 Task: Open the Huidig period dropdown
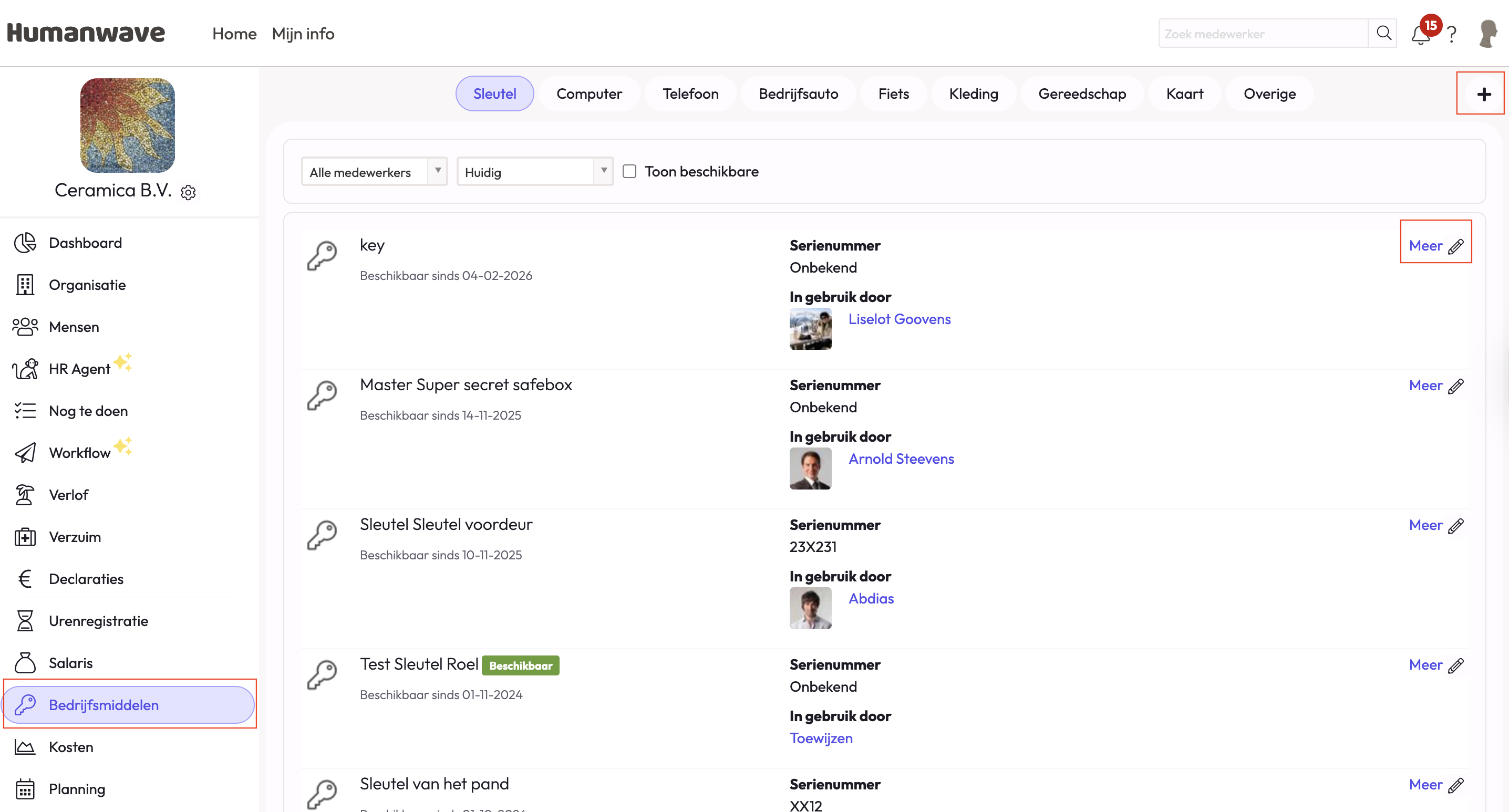(534, 172)
